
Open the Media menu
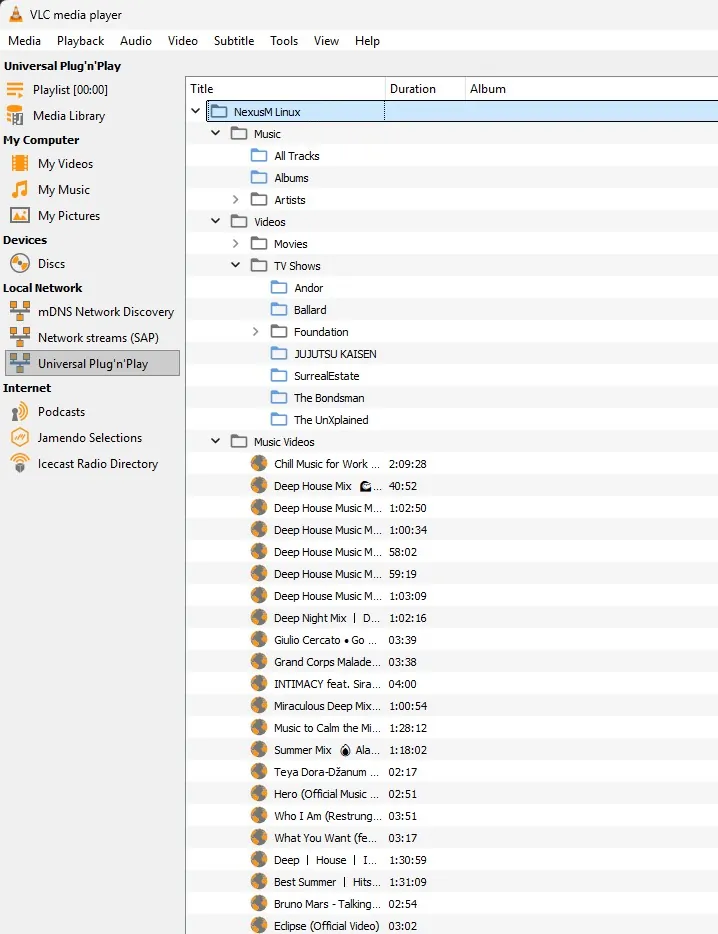(24, 41)
